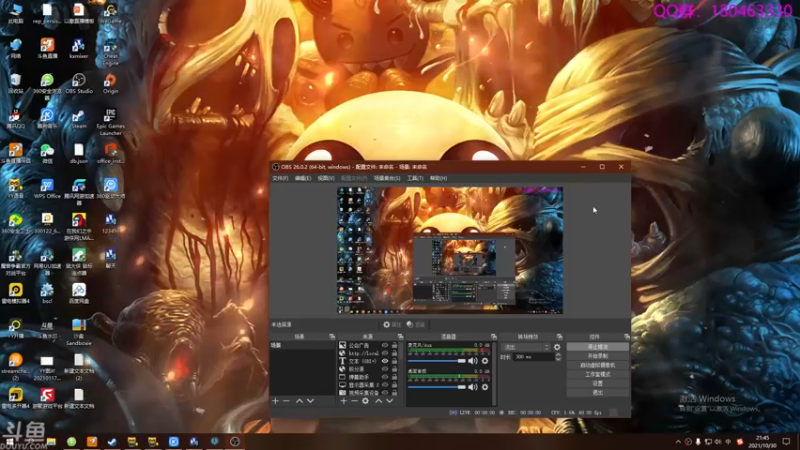Image resolution: width=800 pixels, height=450 pixels.
Task: Mute the 麦克风/Aux speaker icon
Action: pyautogui.click(x=473, y=361)
